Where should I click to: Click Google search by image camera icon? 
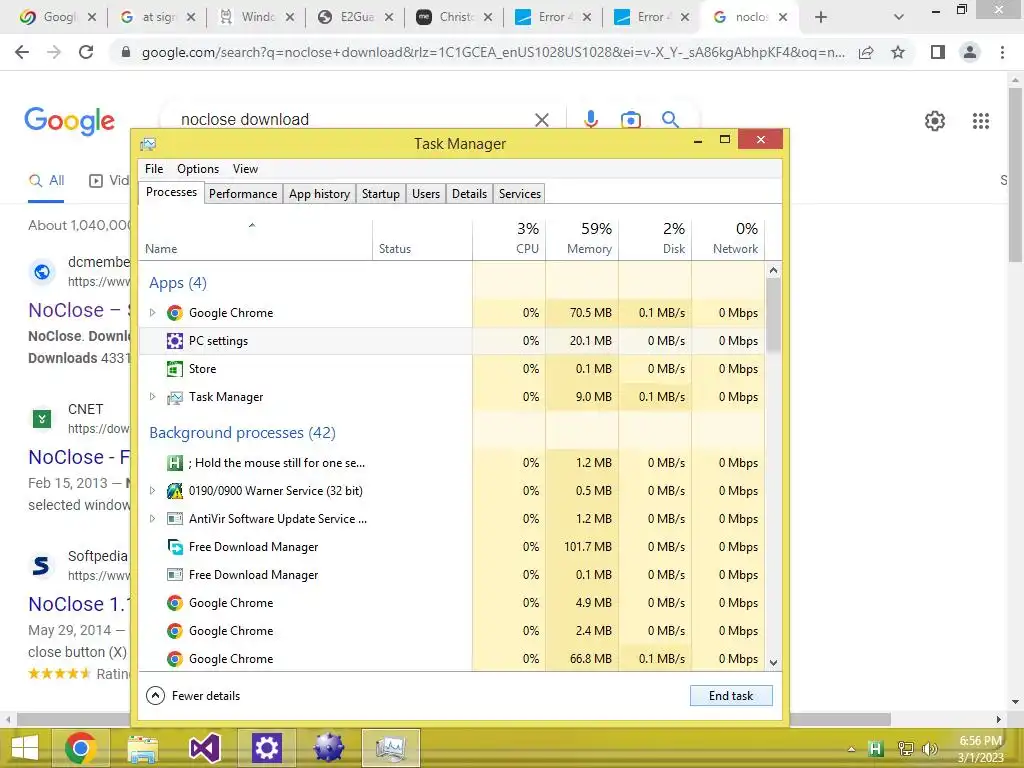(x=630, y=120)
